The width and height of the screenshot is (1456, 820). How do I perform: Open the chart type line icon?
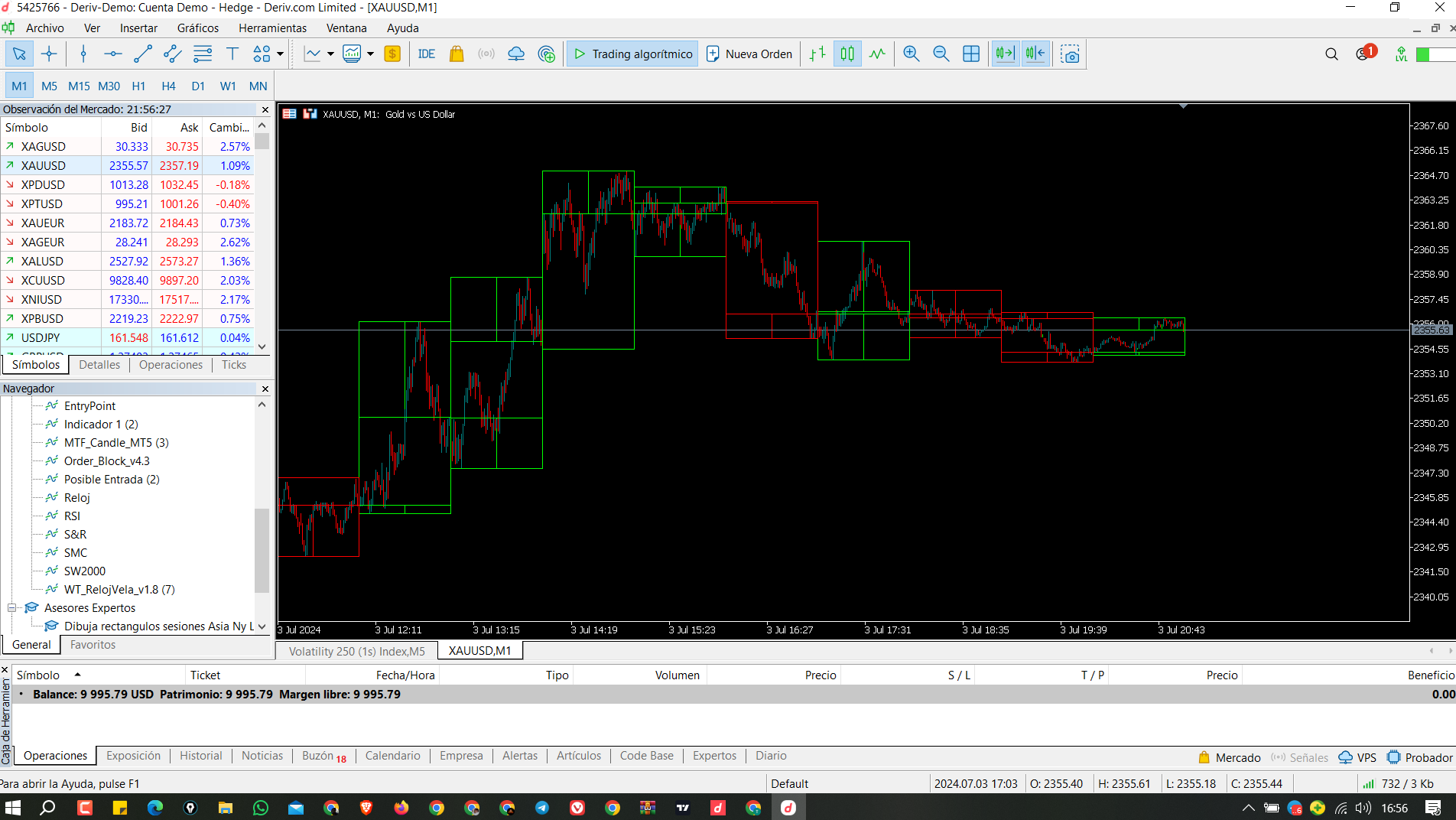(x=312, y=54)
